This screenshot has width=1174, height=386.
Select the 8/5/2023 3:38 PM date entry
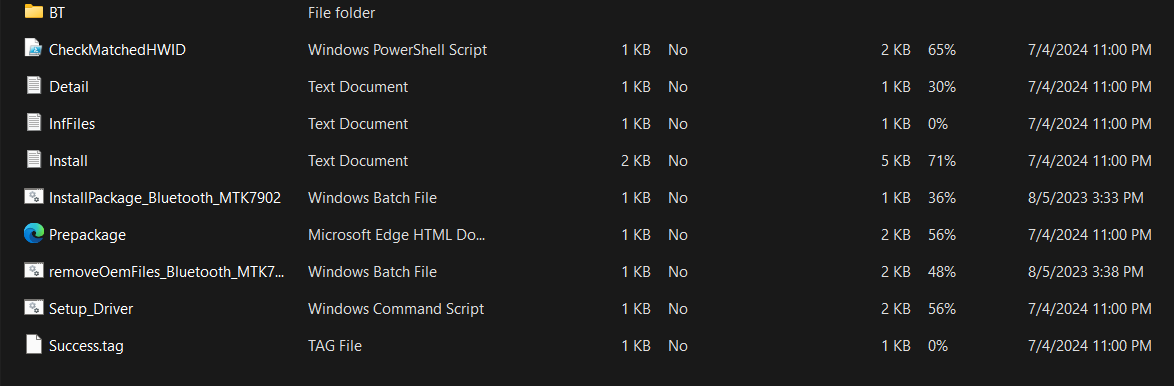tap(1086, 272)
